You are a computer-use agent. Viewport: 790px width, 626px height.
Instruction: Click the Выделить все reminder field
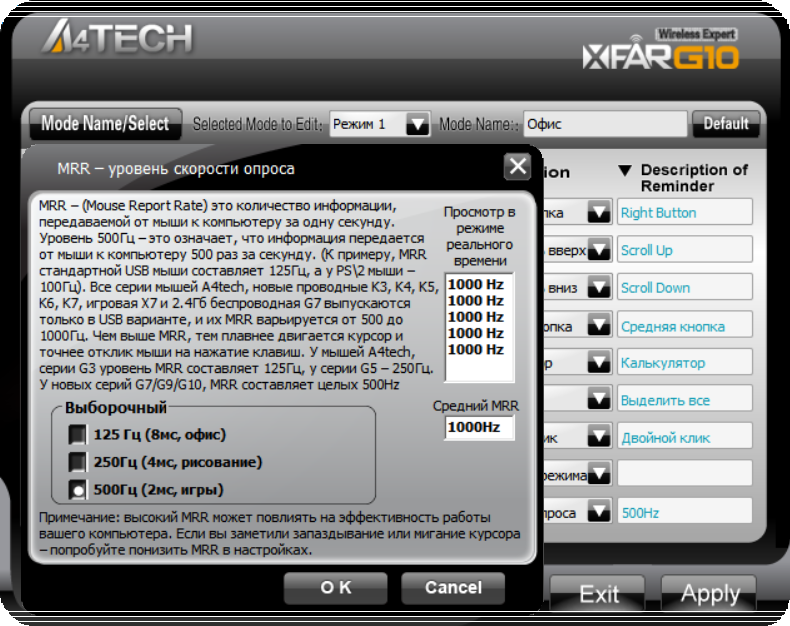pos(685,400)
